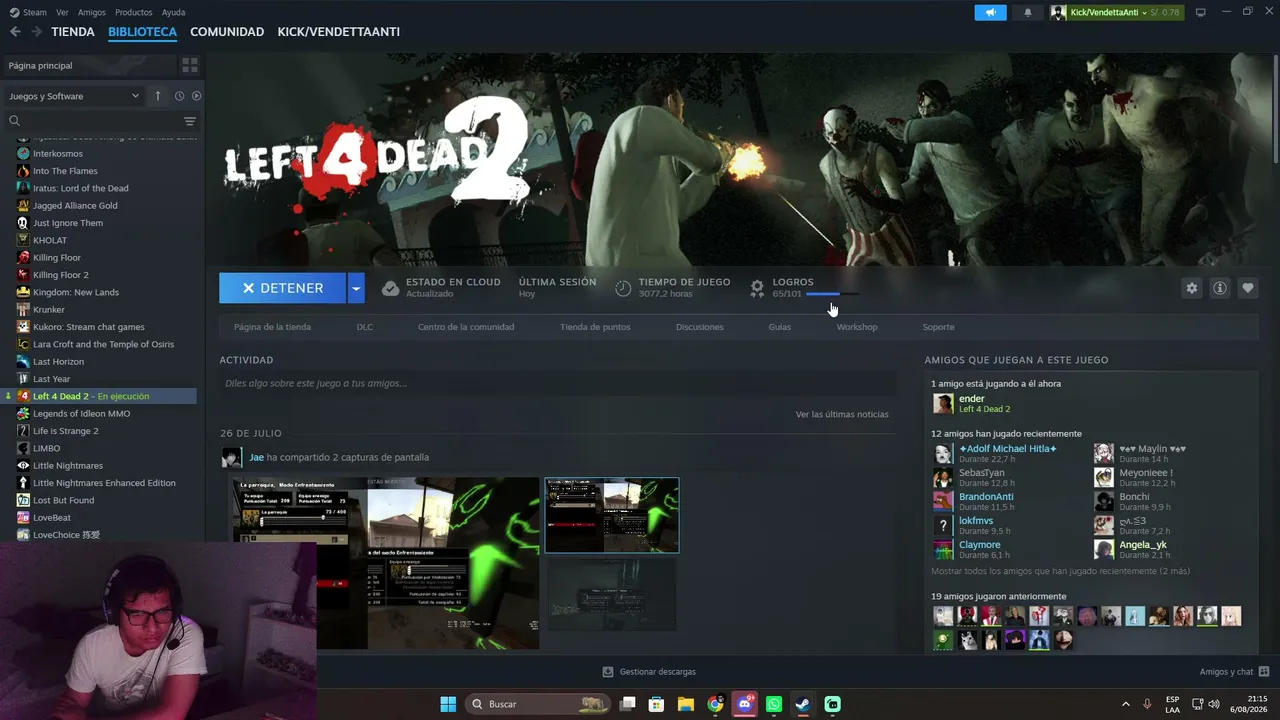Click the Killing Floor 2 game icon

pyautogui.click(x=23, y=275)
